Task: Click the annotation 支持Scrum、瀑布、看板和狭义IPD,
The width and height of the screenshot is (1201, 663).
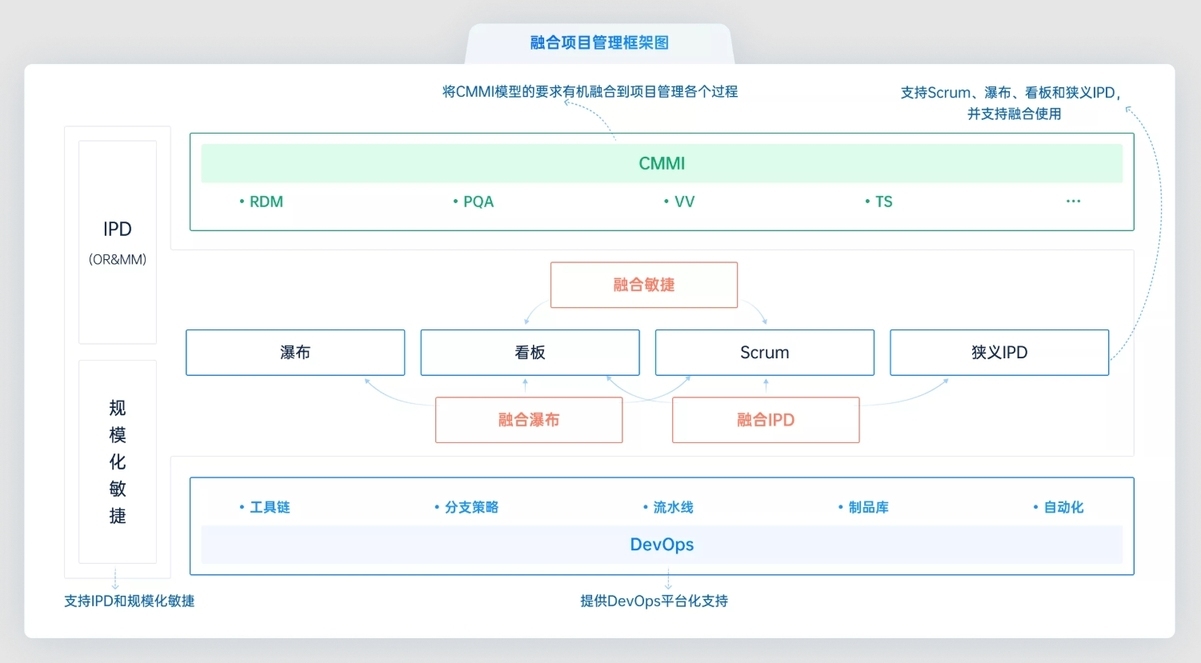Action: click(1011, 92)
